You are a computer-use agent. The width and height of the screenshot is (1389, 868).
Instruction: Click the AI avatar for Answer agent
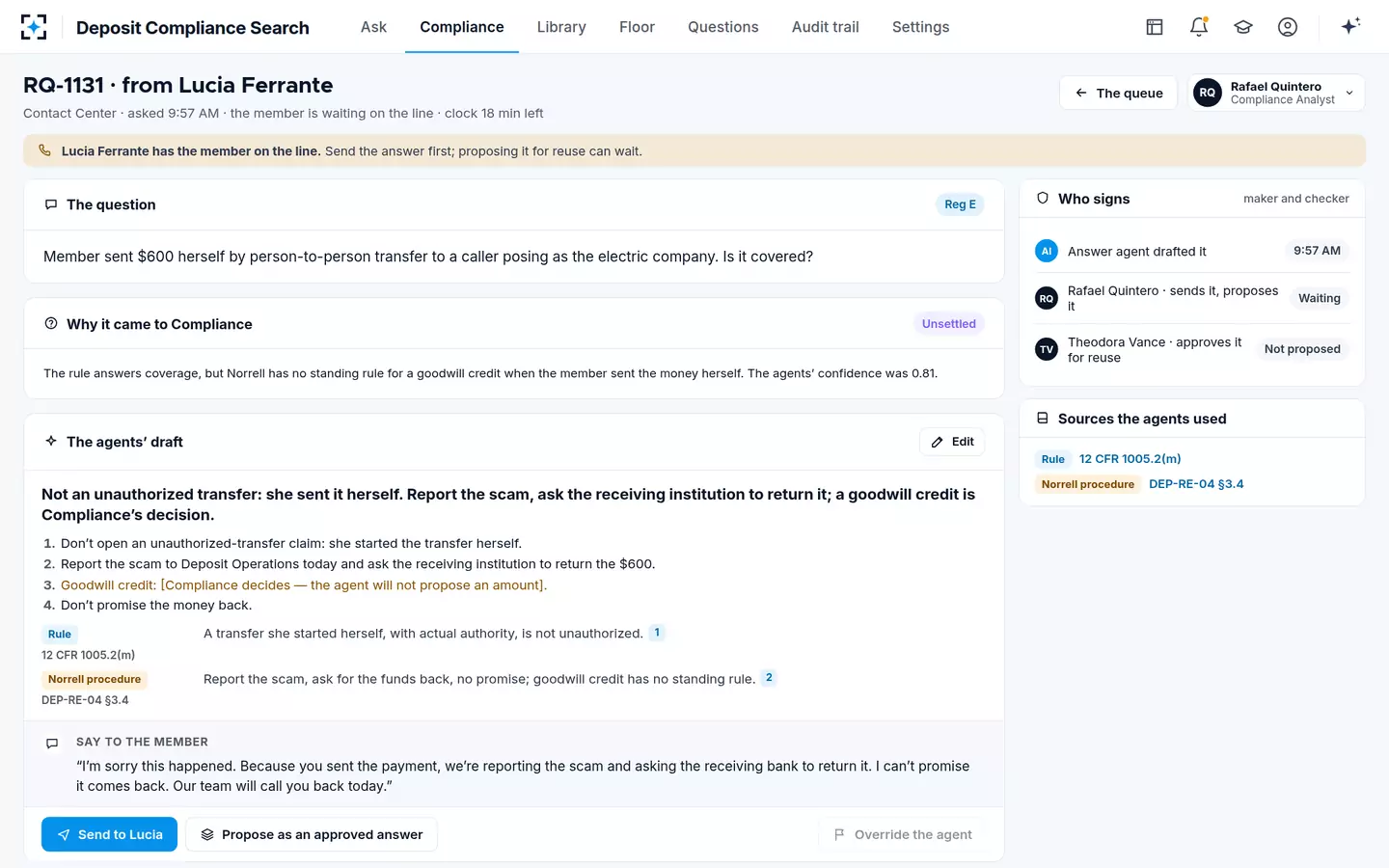[x=1047, y=251]
